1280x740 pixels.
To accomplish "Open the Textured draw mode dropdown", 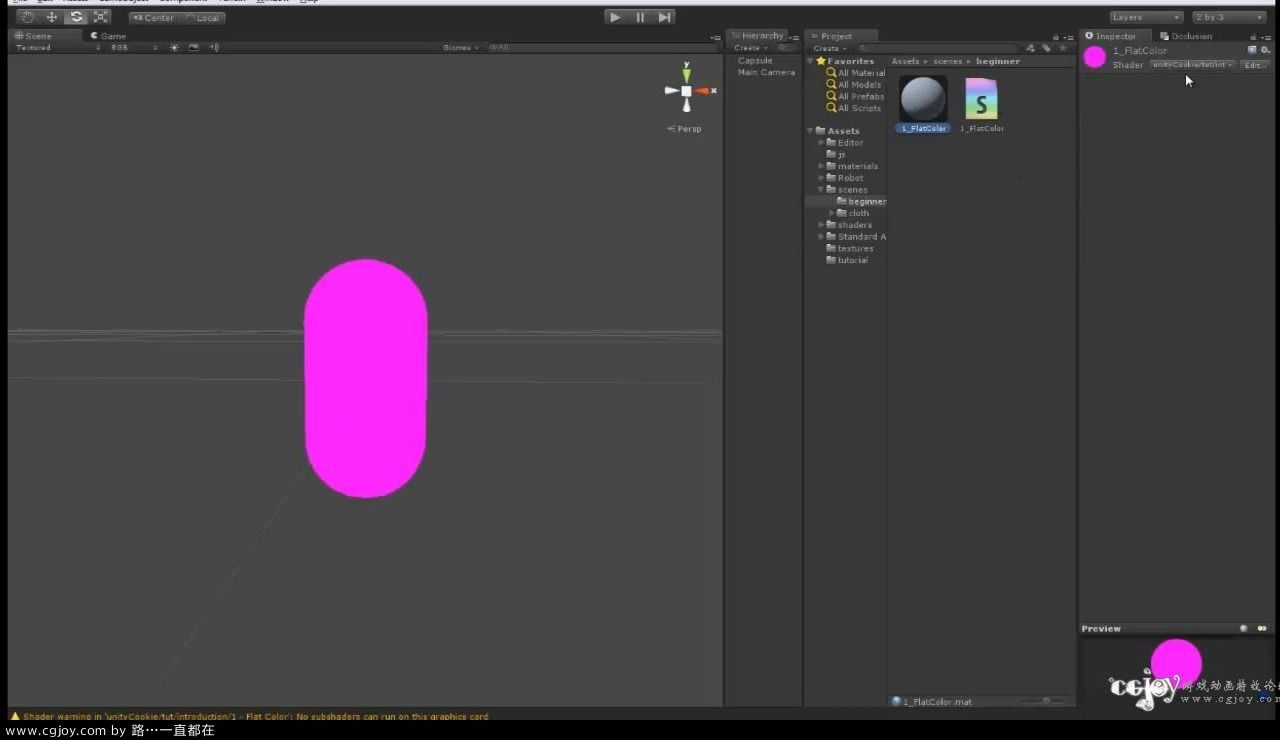I will 57,47.
